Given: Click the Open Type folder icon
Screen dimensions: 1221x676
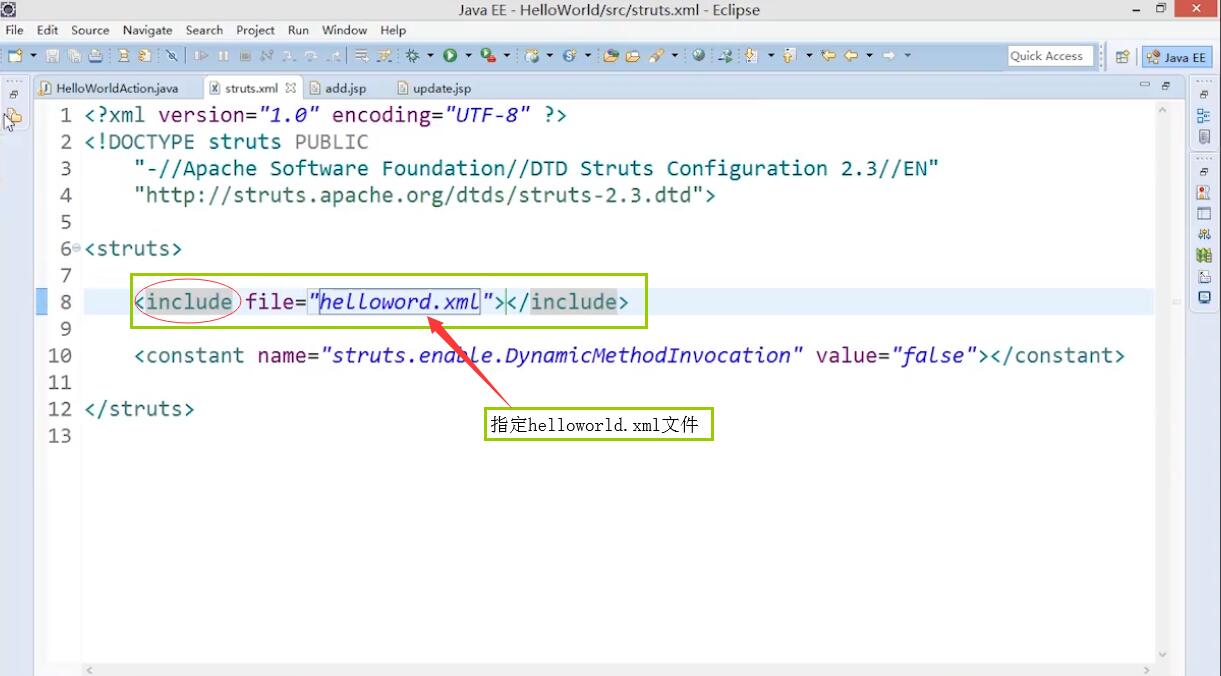Looking at the screenshot, I should click(610, 56).
